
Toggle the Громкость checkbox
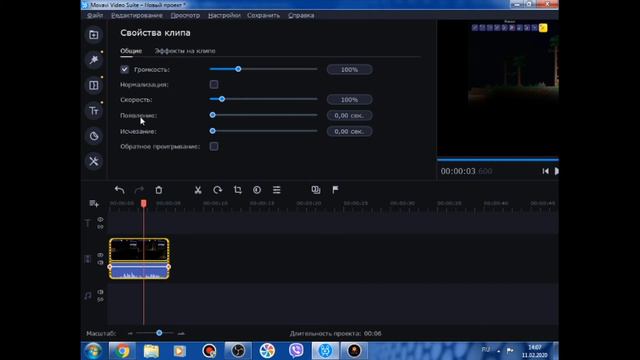[x=124, y=69]
